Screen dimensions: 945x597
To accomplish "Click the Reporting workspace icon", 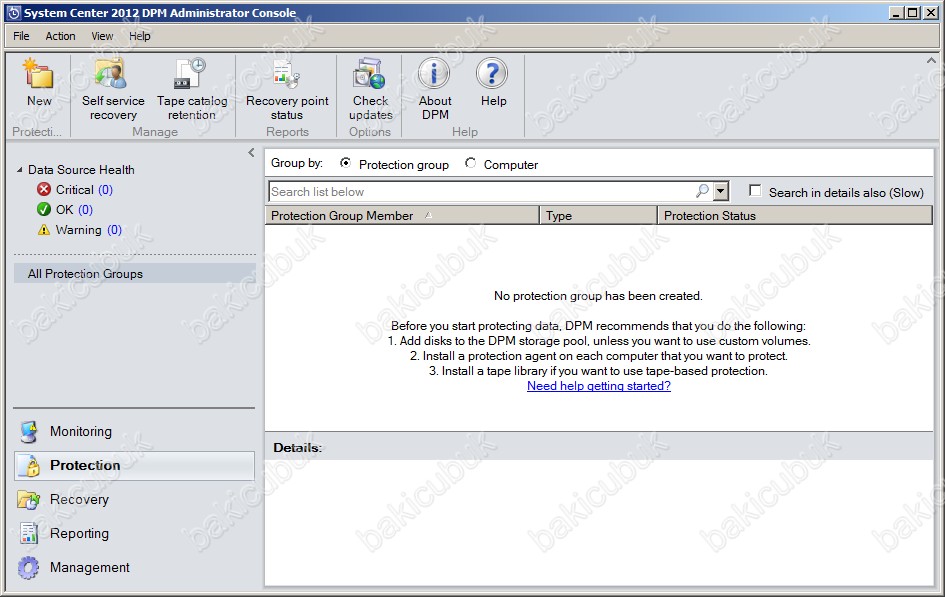I will point(28,533).
